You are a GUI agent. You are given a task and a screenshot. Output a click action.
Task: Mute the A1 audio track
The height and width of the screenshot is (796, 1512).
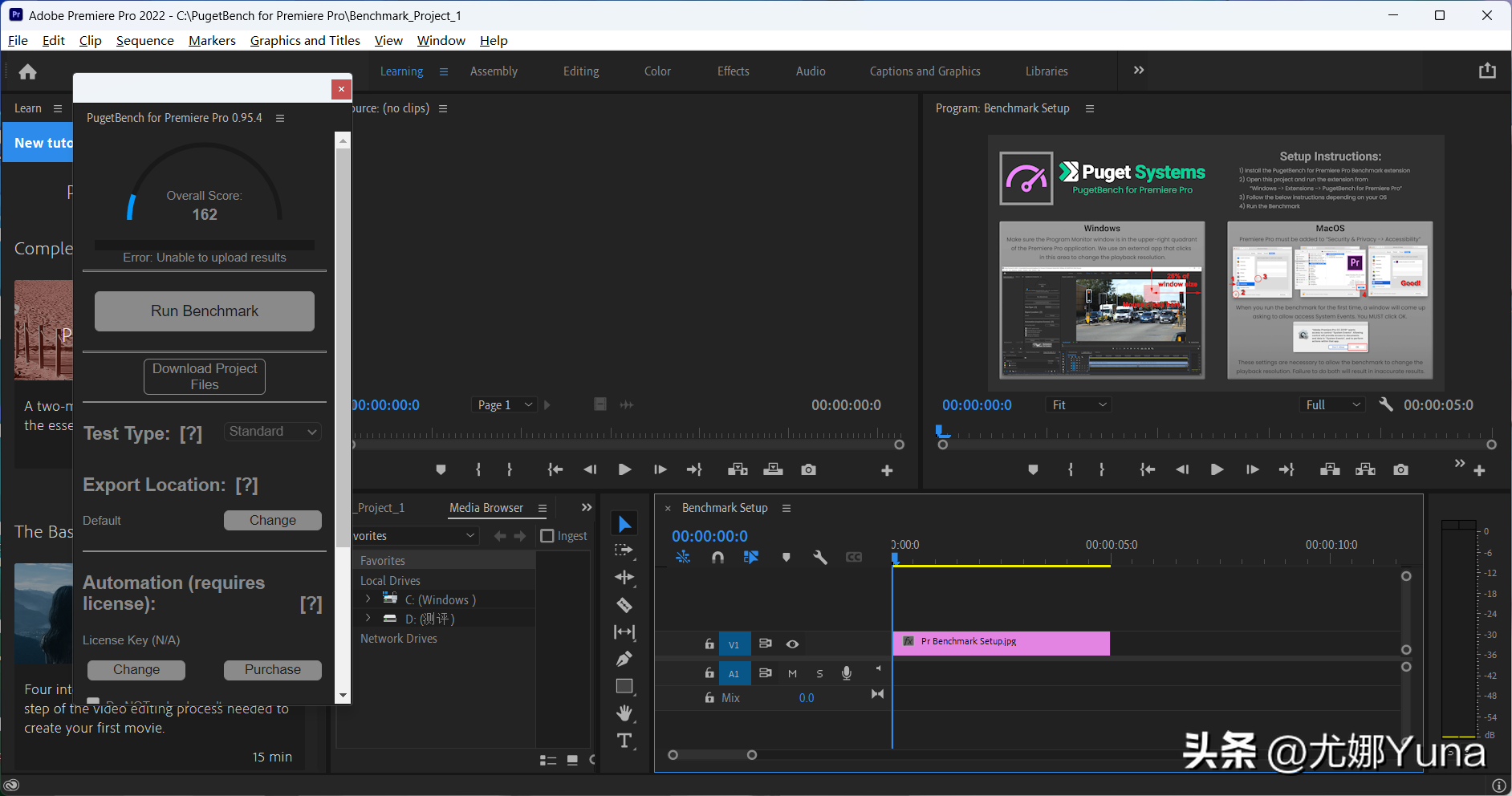tap(792, 673)
